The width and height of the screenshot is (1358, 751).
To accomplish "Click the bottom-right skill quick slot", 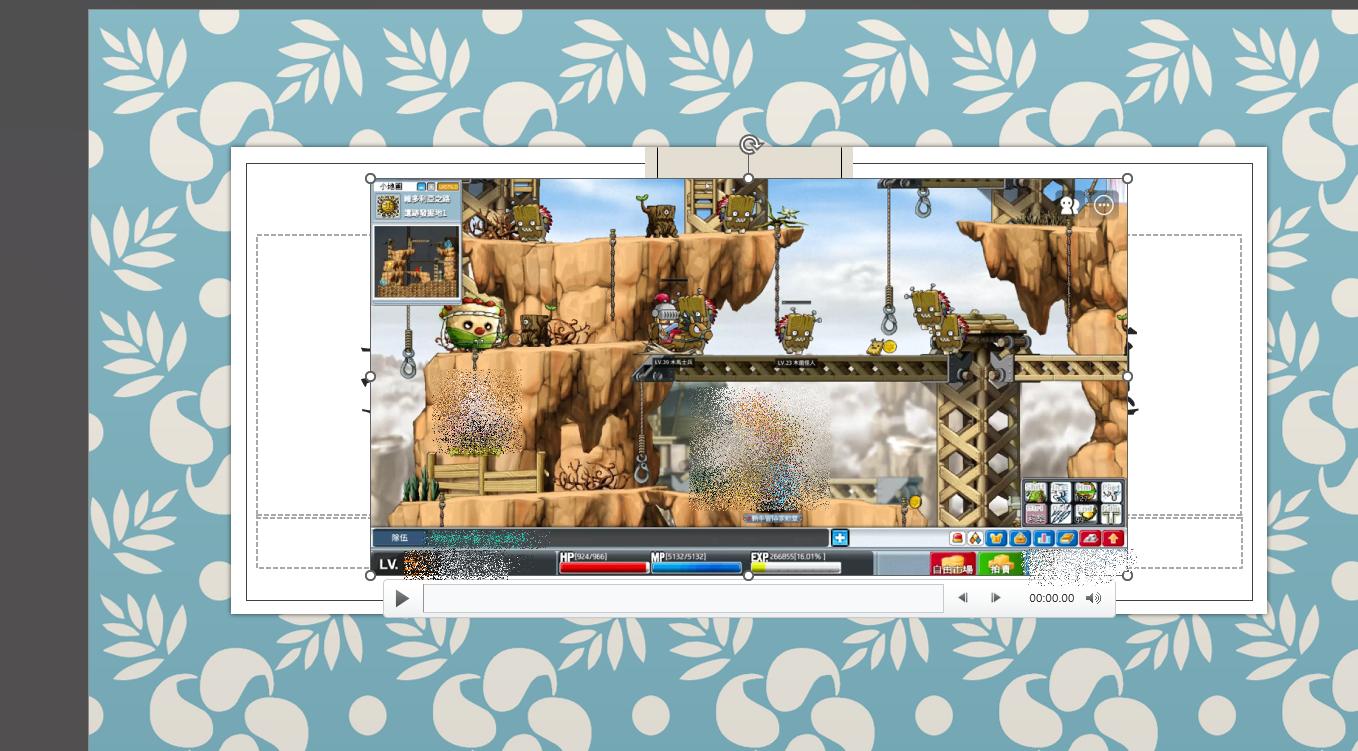I will coord(1110,514).
